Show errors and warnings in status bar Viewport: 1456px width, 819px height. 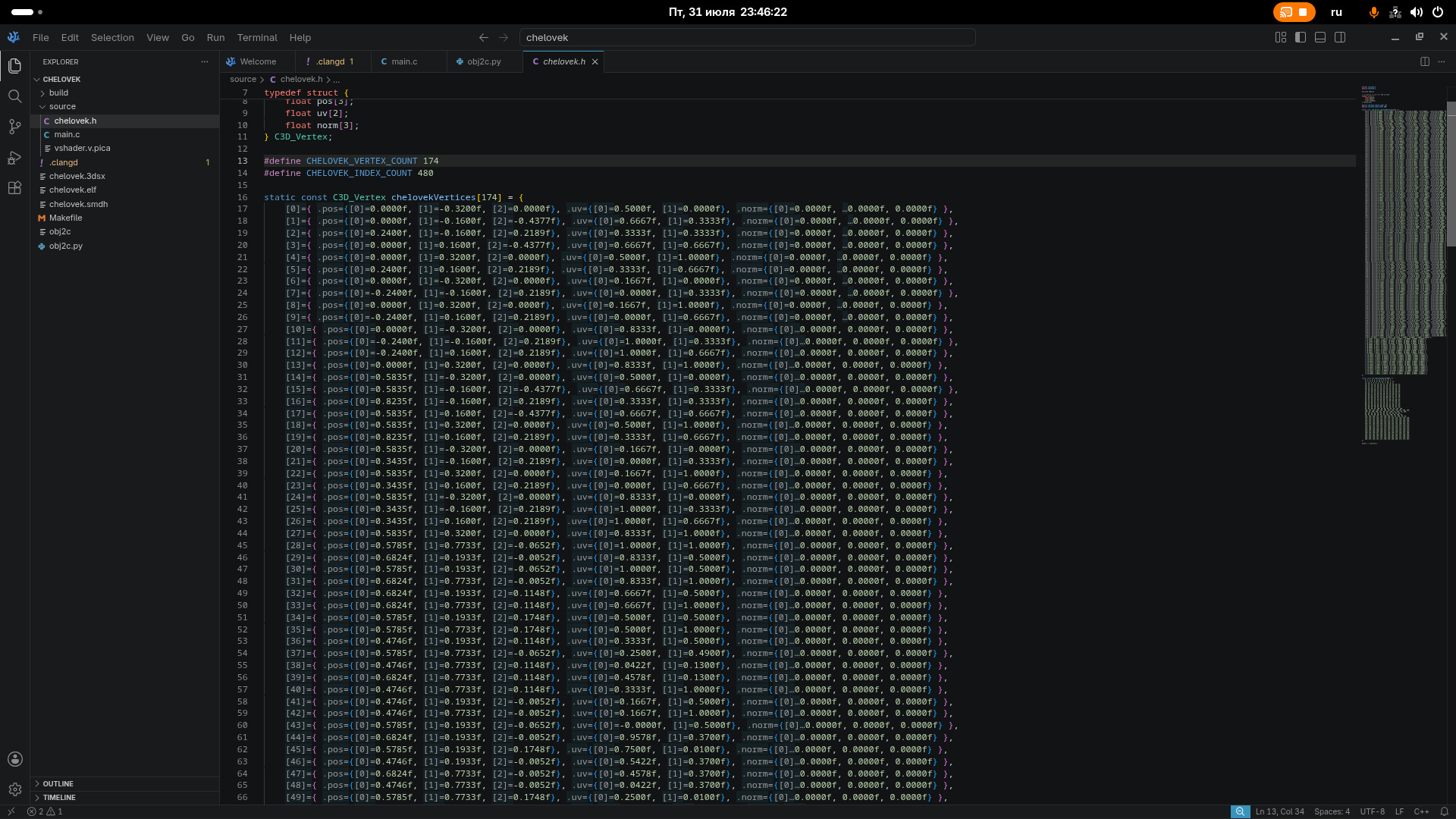point(45,811)
